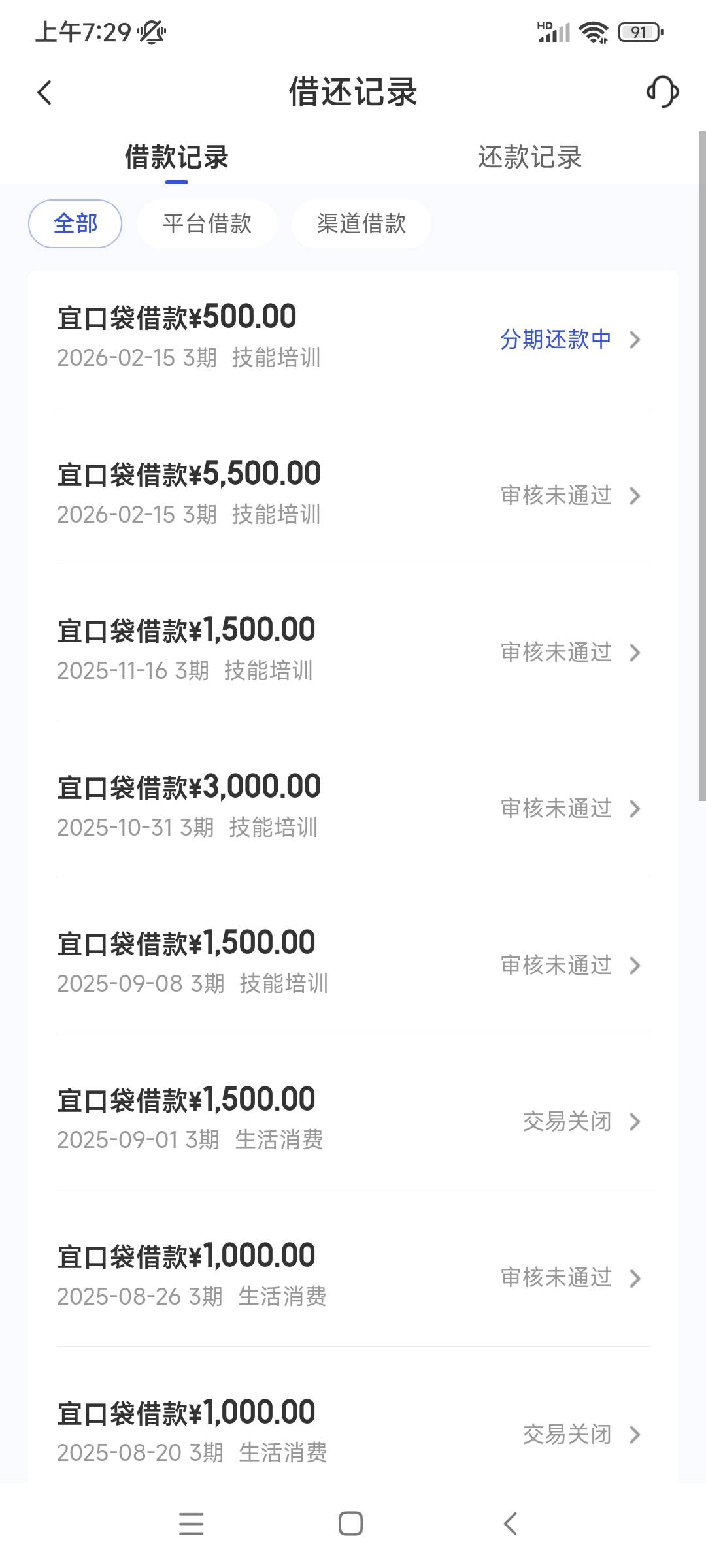
Task: Select the 全部 filter chip
Action: pyautogui.click(x=75, y=223)
